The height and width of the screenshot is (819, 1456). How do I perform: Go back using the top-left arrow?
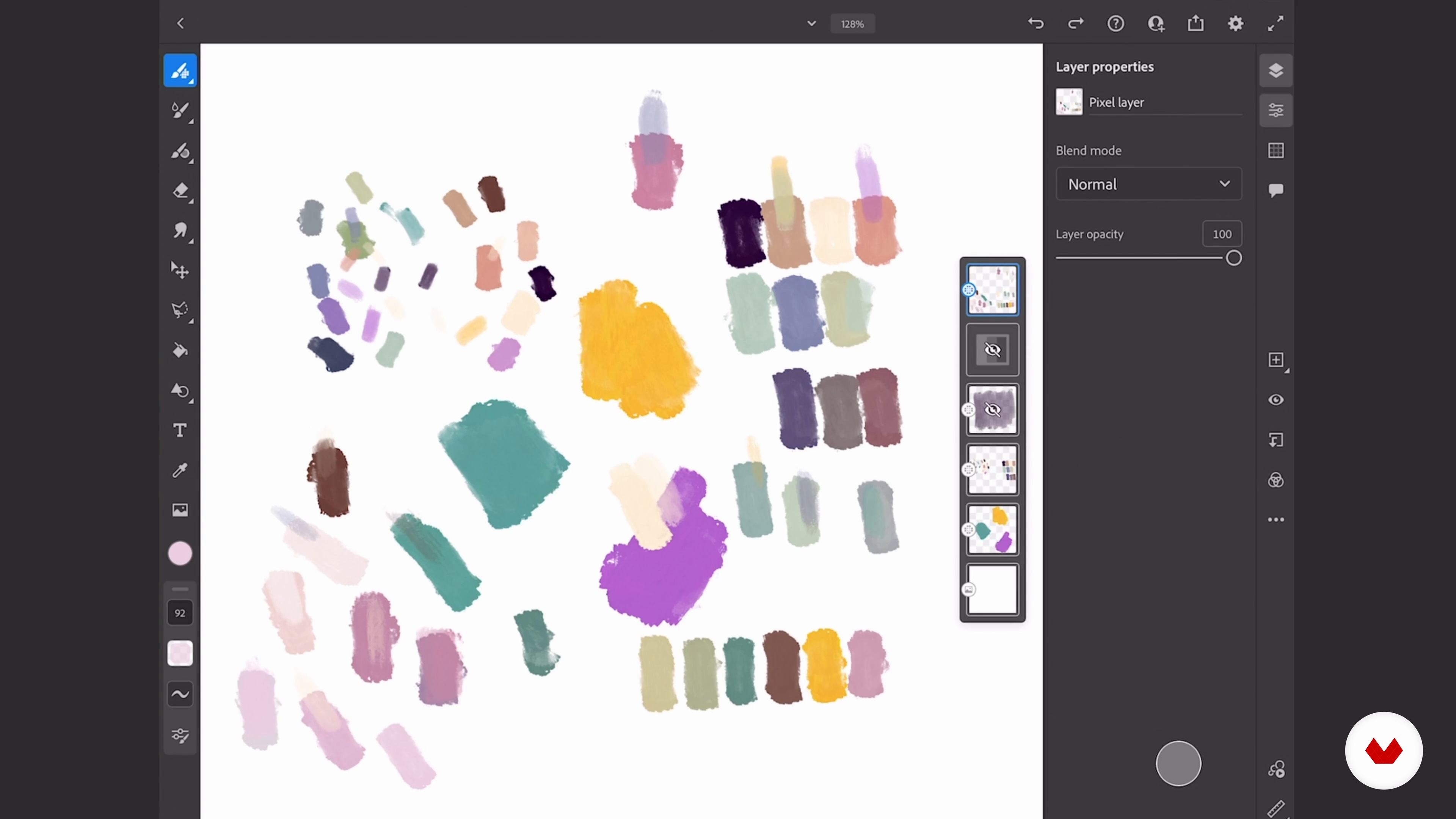180,23
